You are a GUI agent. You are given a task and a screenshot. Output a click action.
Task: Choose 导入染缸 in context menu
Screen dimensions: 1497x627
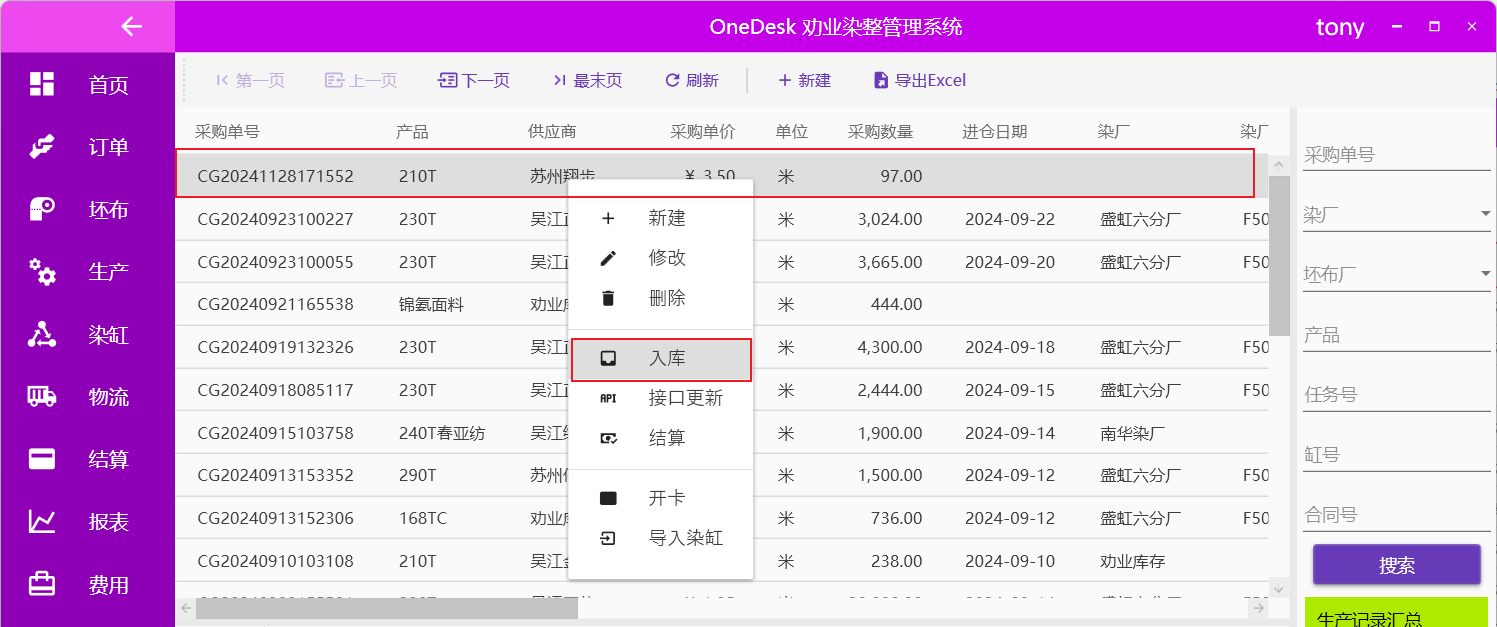click(x=661, y=538)
